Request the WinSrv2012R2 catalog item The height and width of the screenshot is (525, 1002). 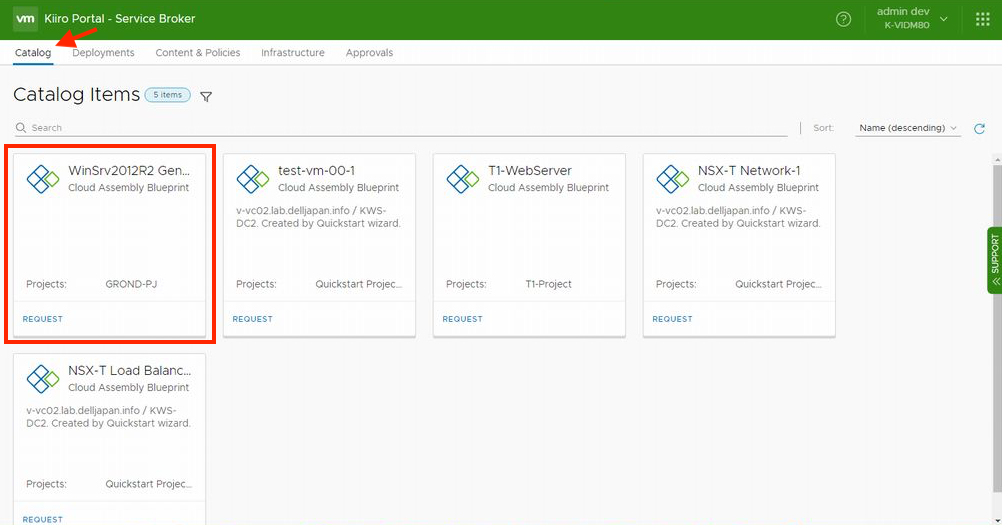[43, 319]
